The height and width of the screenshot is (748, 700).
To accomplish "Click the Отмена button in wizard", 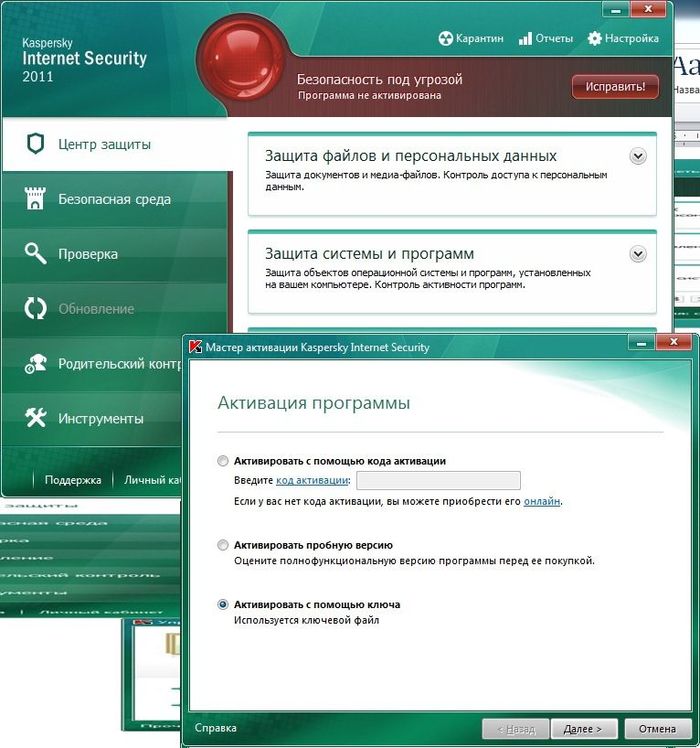I will pos(657,729).
